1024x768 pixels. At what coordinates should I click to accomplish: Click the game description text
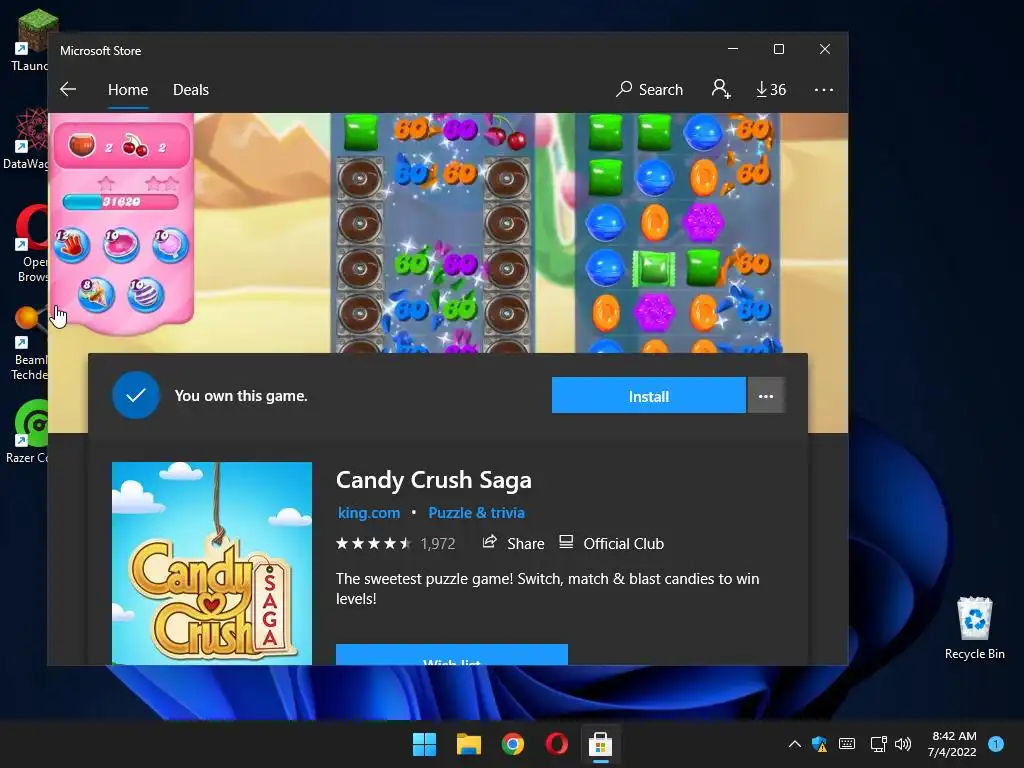tap(547, 588)
